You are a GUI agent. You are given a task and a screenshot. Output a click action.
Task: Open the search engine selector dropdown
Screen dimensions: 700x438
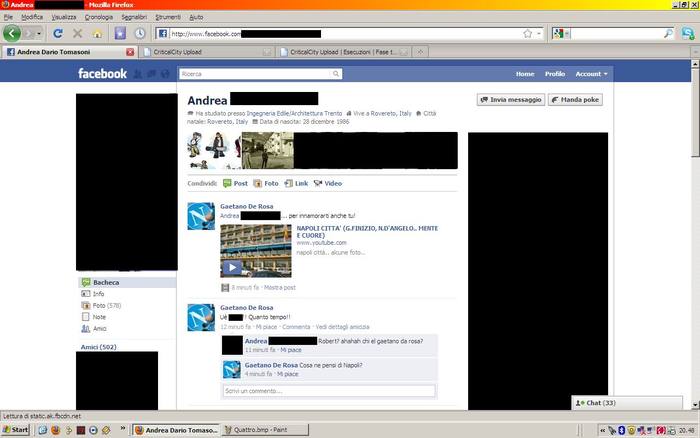(x=561, y=33)
